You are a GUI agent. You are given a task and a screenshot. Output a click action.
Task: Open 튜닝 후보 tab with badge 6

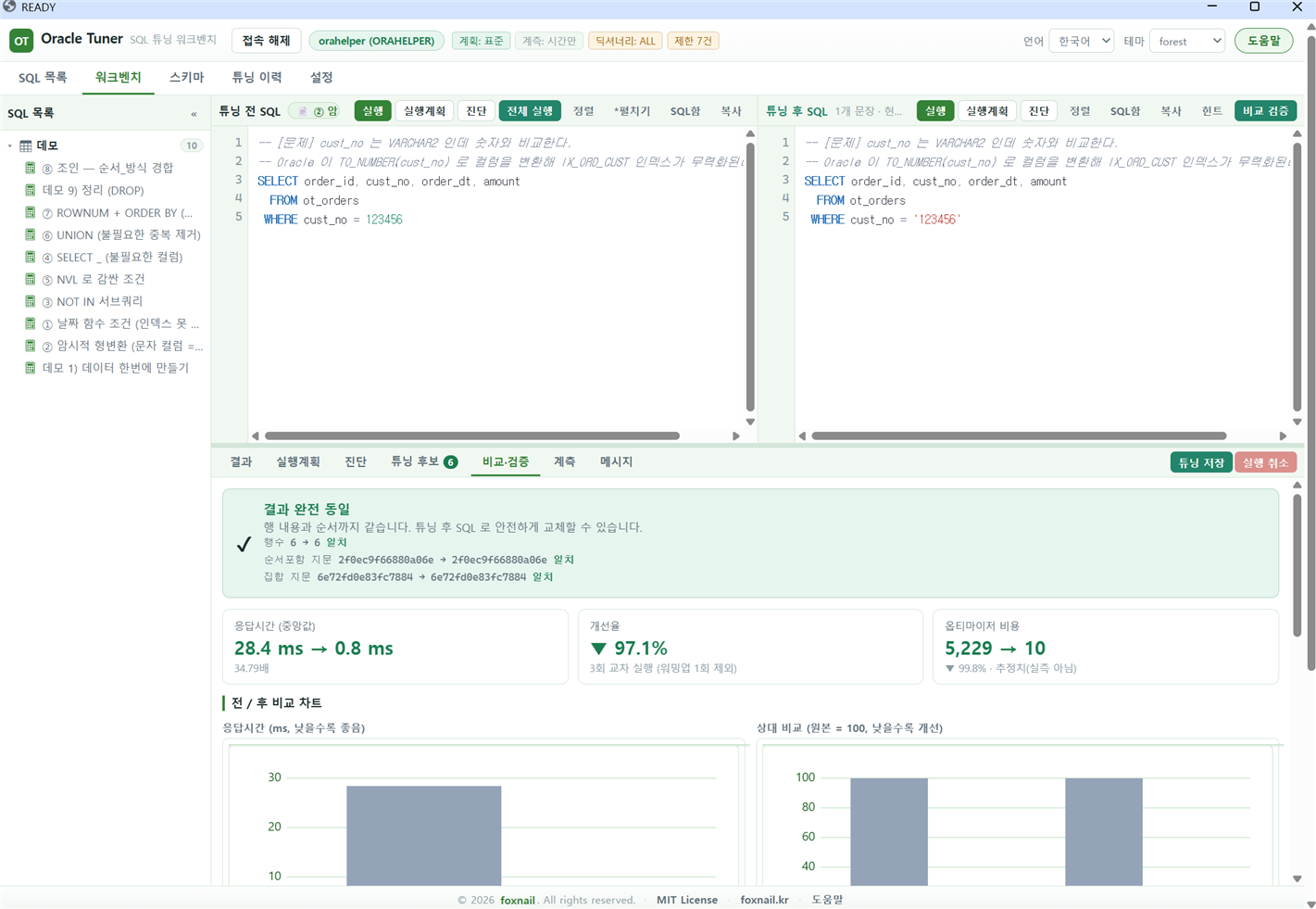(x=424, y=461)
